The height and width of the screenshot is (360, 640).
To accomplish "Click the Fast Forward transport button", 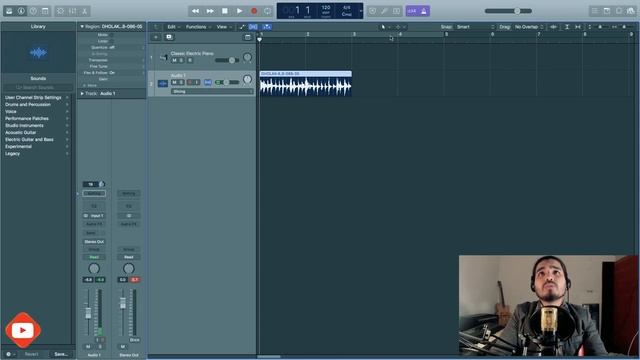I will (x=210, y=11).
